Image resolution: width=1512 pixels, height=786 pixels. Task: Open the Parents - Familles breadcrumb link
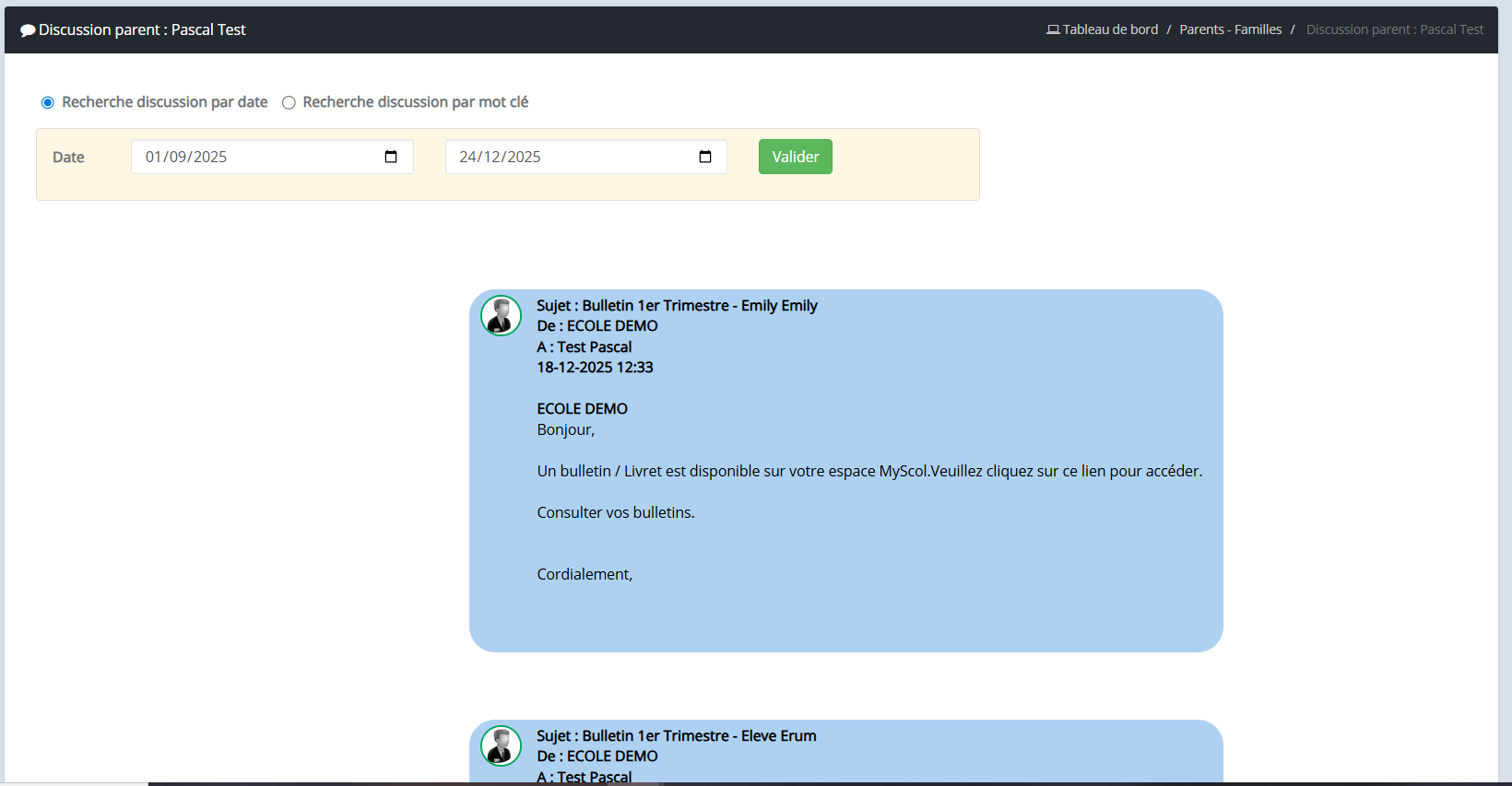pos(1230,29)
